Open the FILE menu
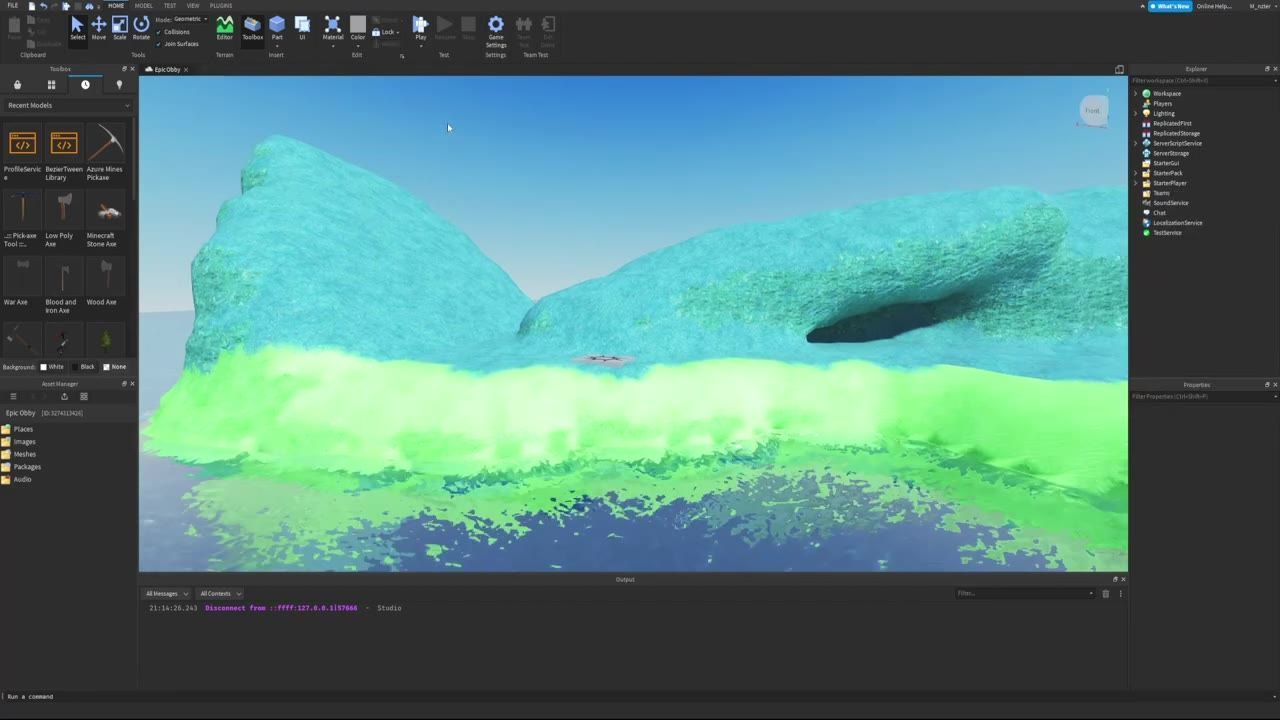Viewport: 1280px width, 720px height. pos(13,5)
